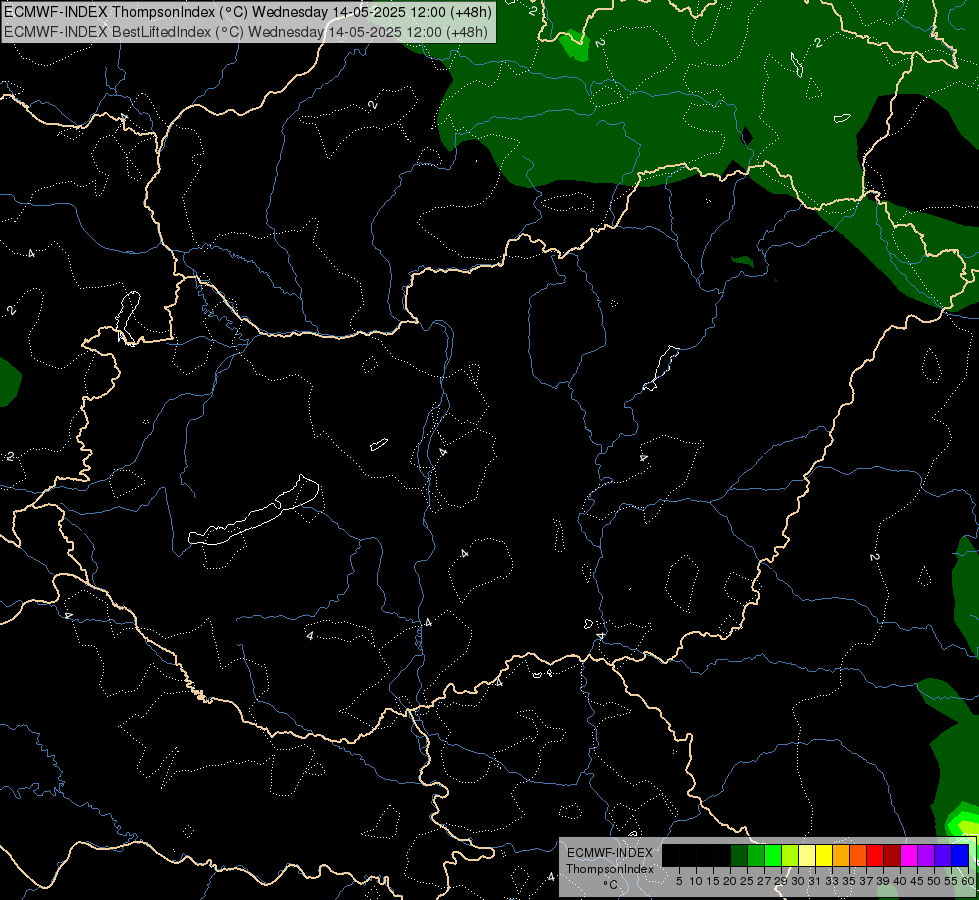
Task: Click the magenta 40–45 legend swatch
Action: 908,855
